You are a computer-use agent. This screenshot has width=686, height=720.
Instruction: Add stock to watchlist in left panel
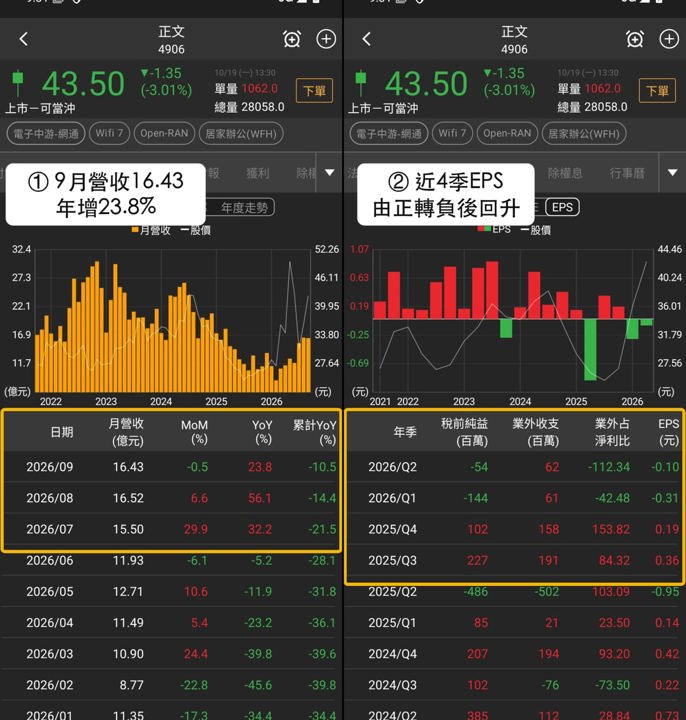click(326, 39)
